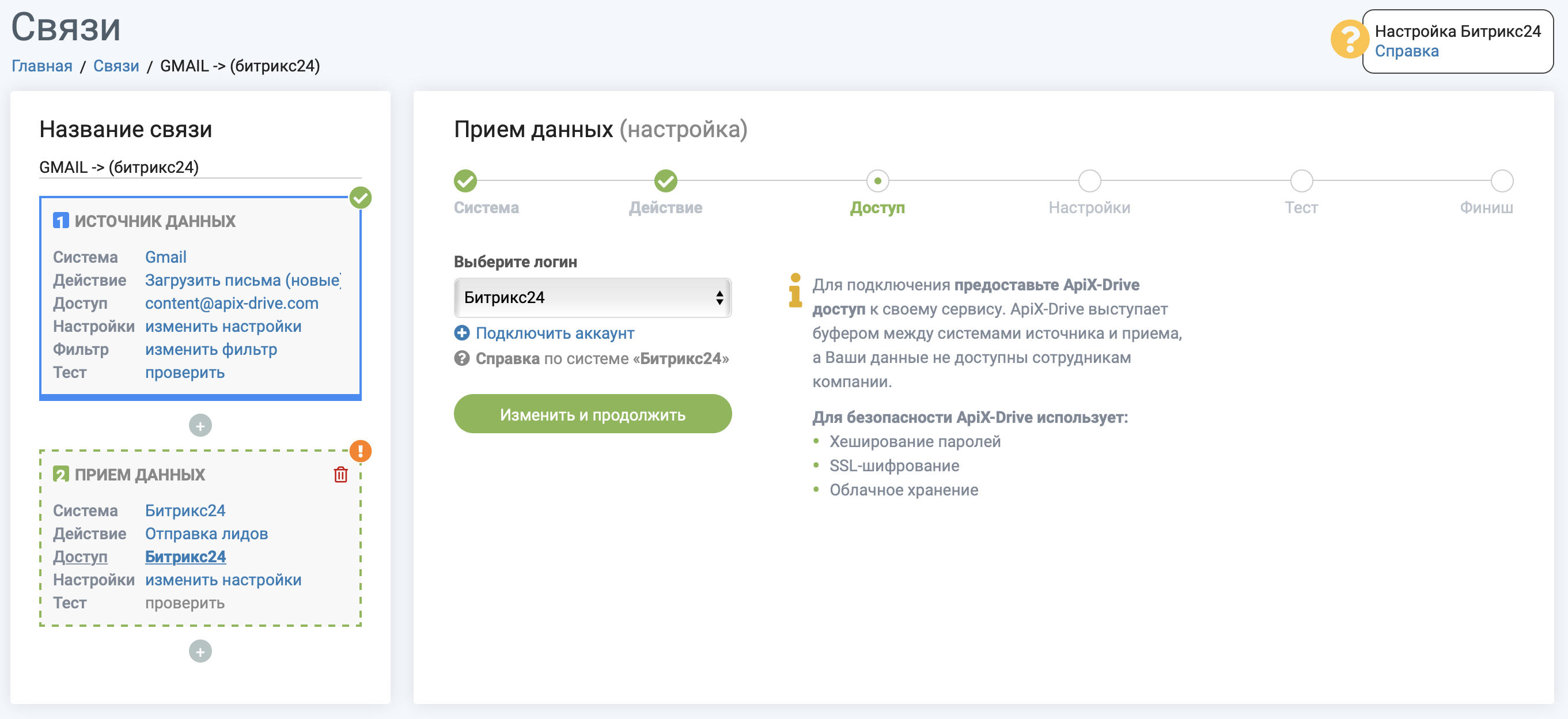Click изменить настройки in receiver block
The width and height of the screenshot is (1568, 719).
point(223,580)
